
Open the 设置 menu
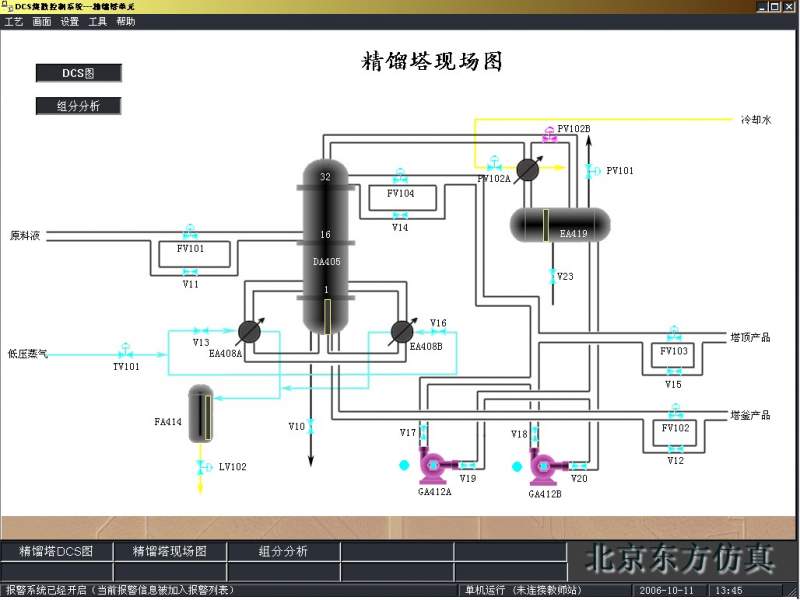tap(70, 21)
